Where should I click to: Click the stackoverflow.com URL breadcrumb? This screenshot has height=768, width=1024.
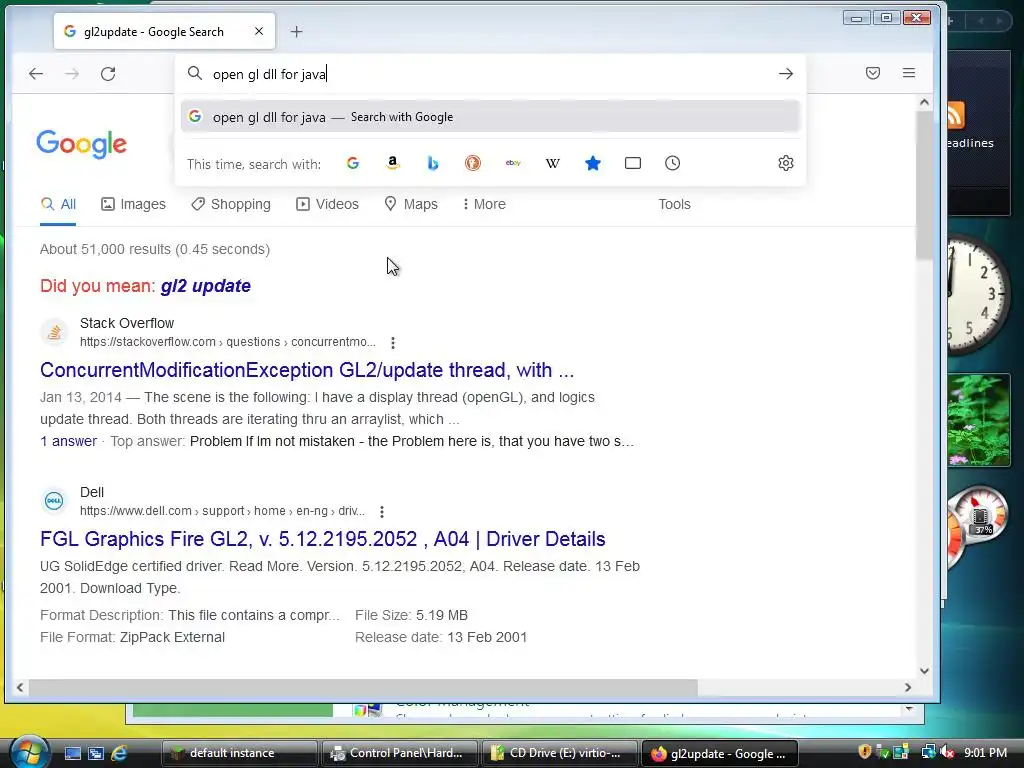click(228, 342)
